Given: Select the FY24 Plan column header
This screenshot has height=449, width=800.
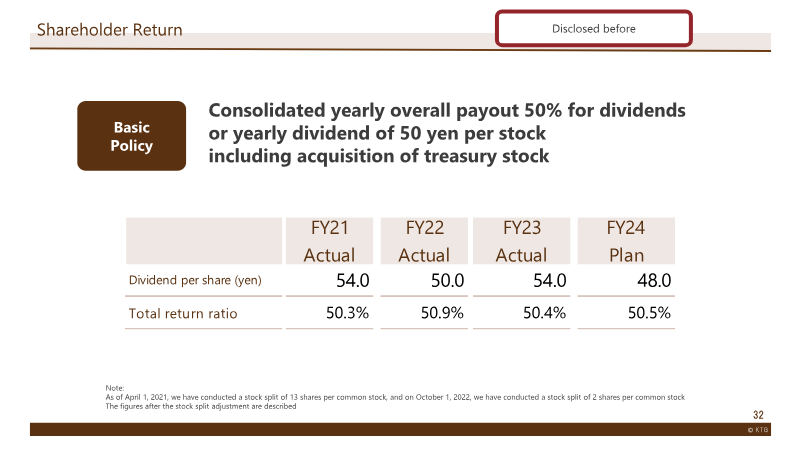Looking at the screenshot, I should (626, 241).
